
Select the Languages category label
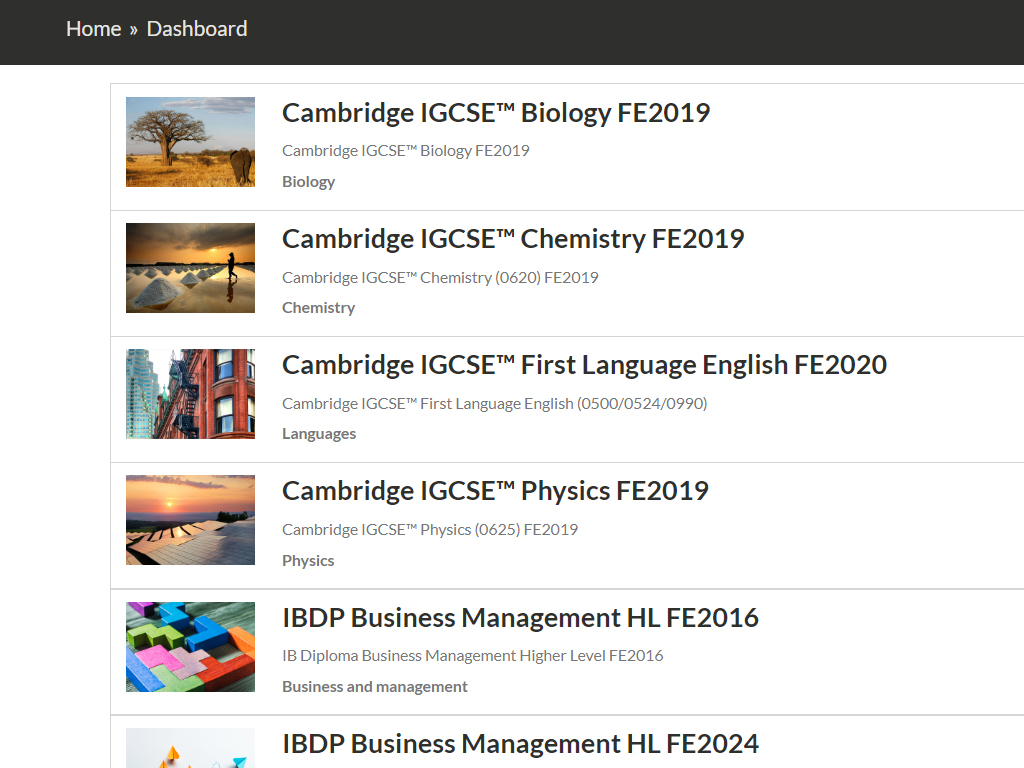tap(319, 434)
